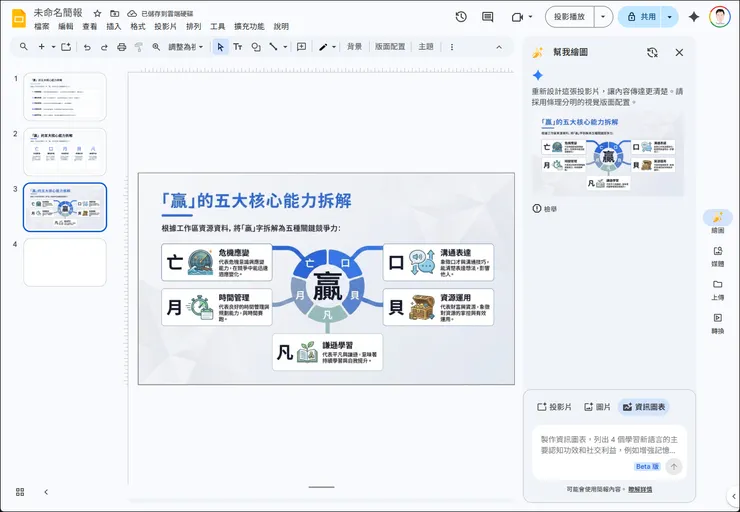The height and width of the screenshot is (512, 740).
Task: Click the zoom magnifier icon
Action: 156,47
